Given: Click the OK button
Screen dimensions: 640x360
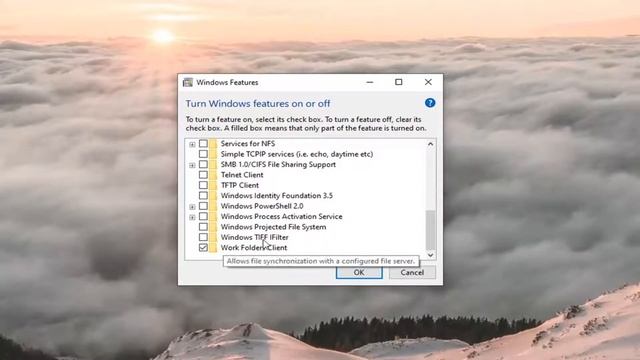Looking at the screenshot, I should [359, 273].
